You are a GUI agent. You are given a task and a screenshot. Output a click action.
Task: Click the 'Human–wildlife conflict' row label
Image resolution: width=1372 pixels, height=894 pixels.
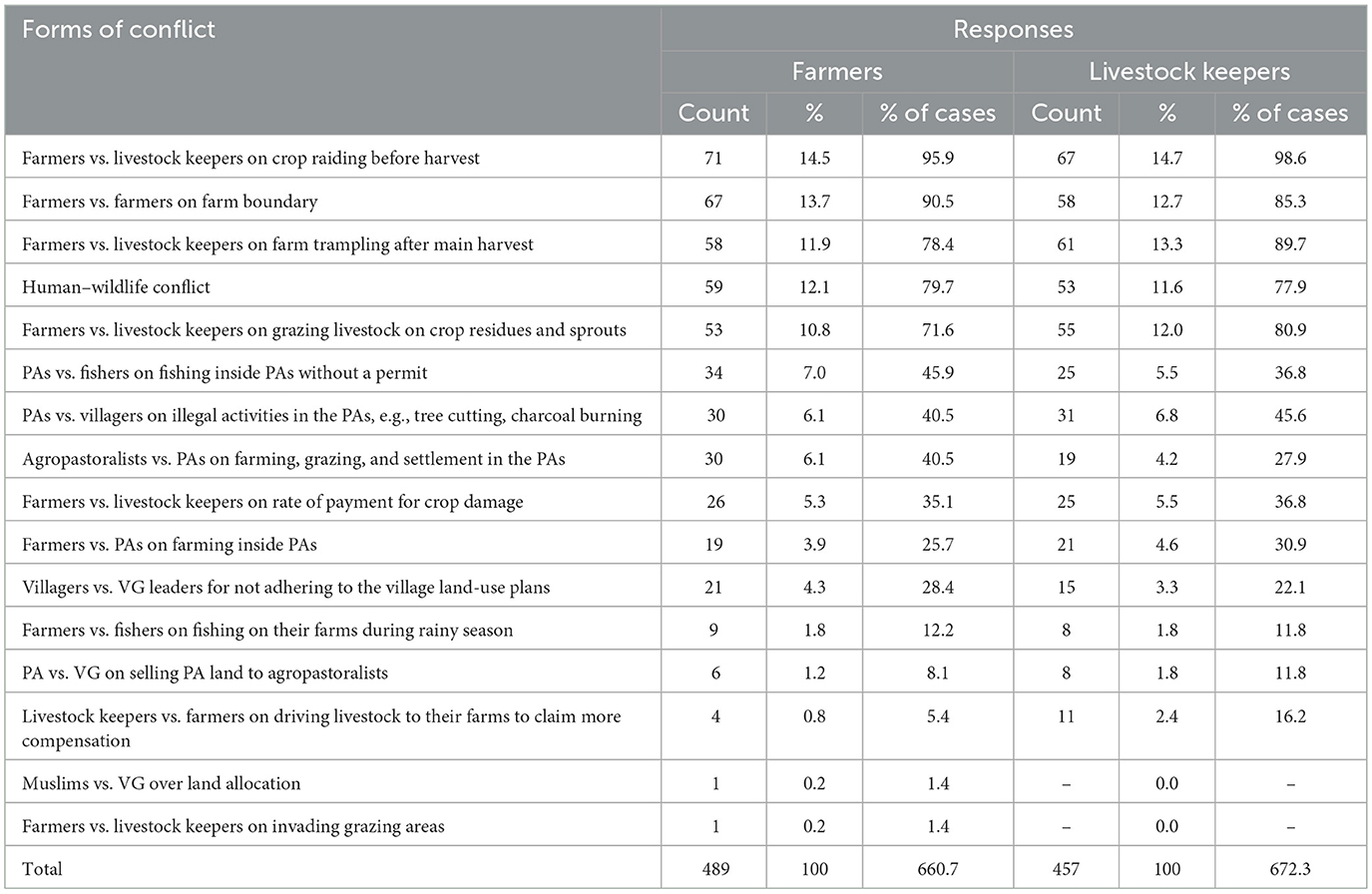(116, 287)
